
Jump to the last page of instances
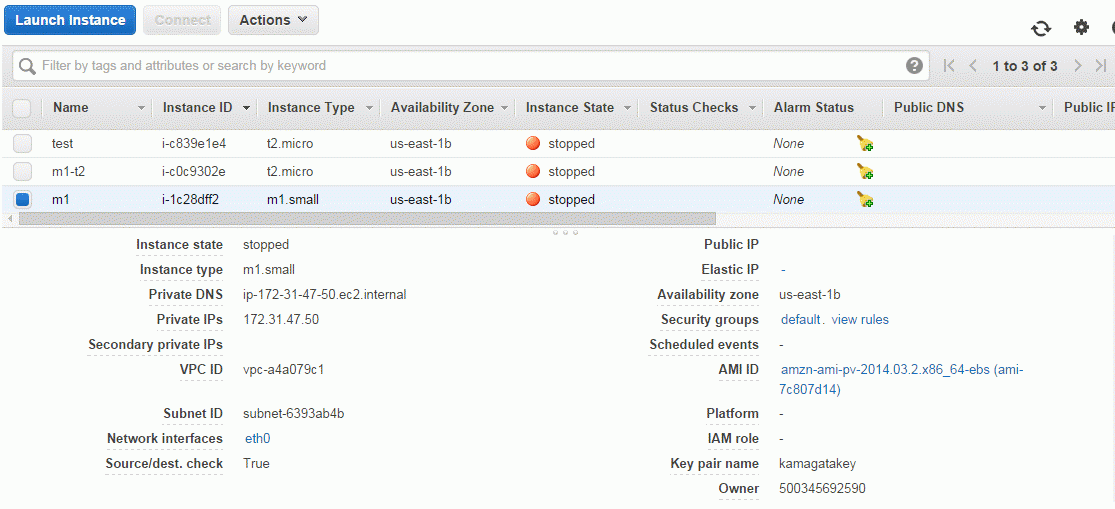click(1100, 66)
